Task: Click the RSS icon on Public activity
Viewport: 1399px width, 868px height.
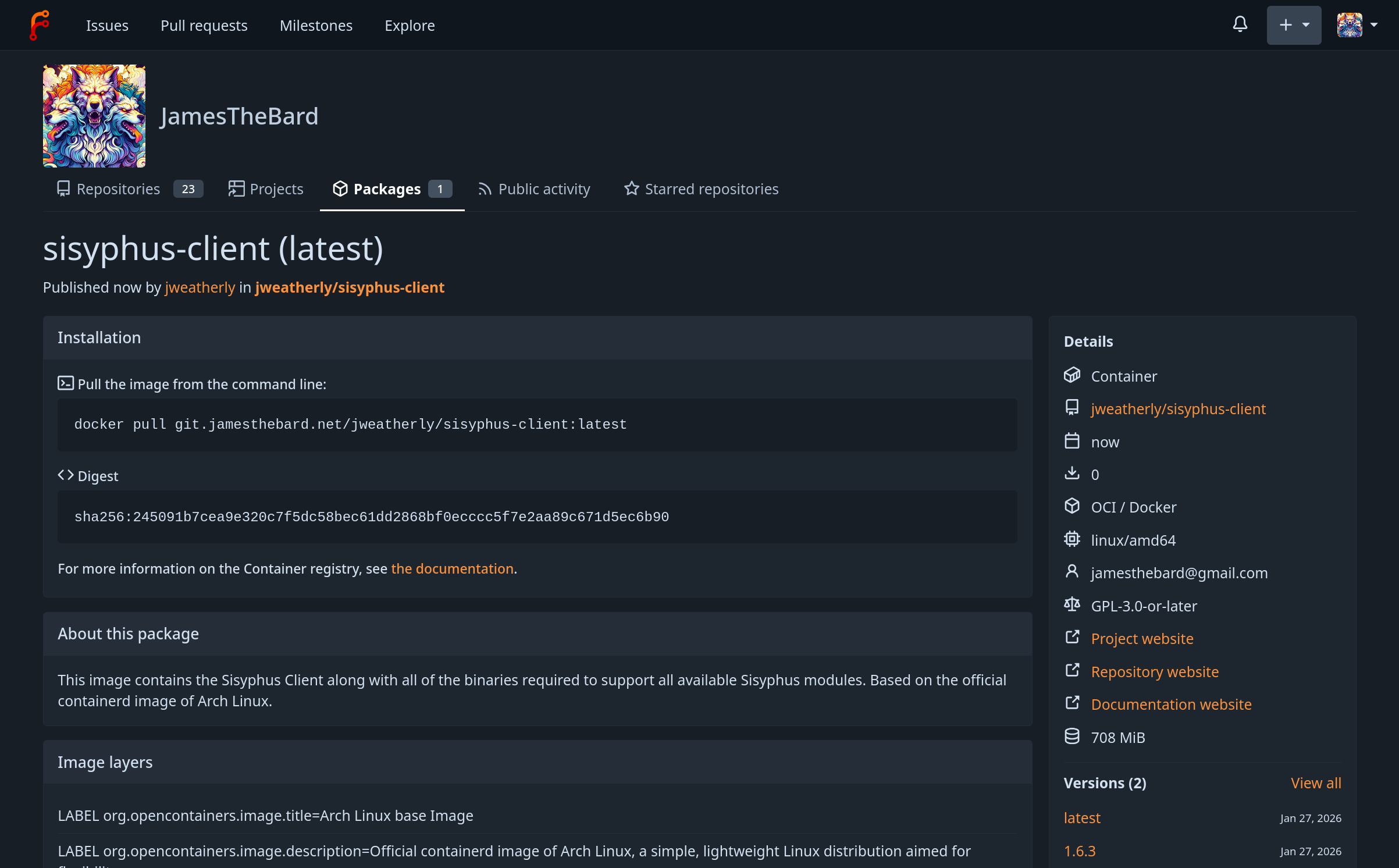Action: pos(485,188)
